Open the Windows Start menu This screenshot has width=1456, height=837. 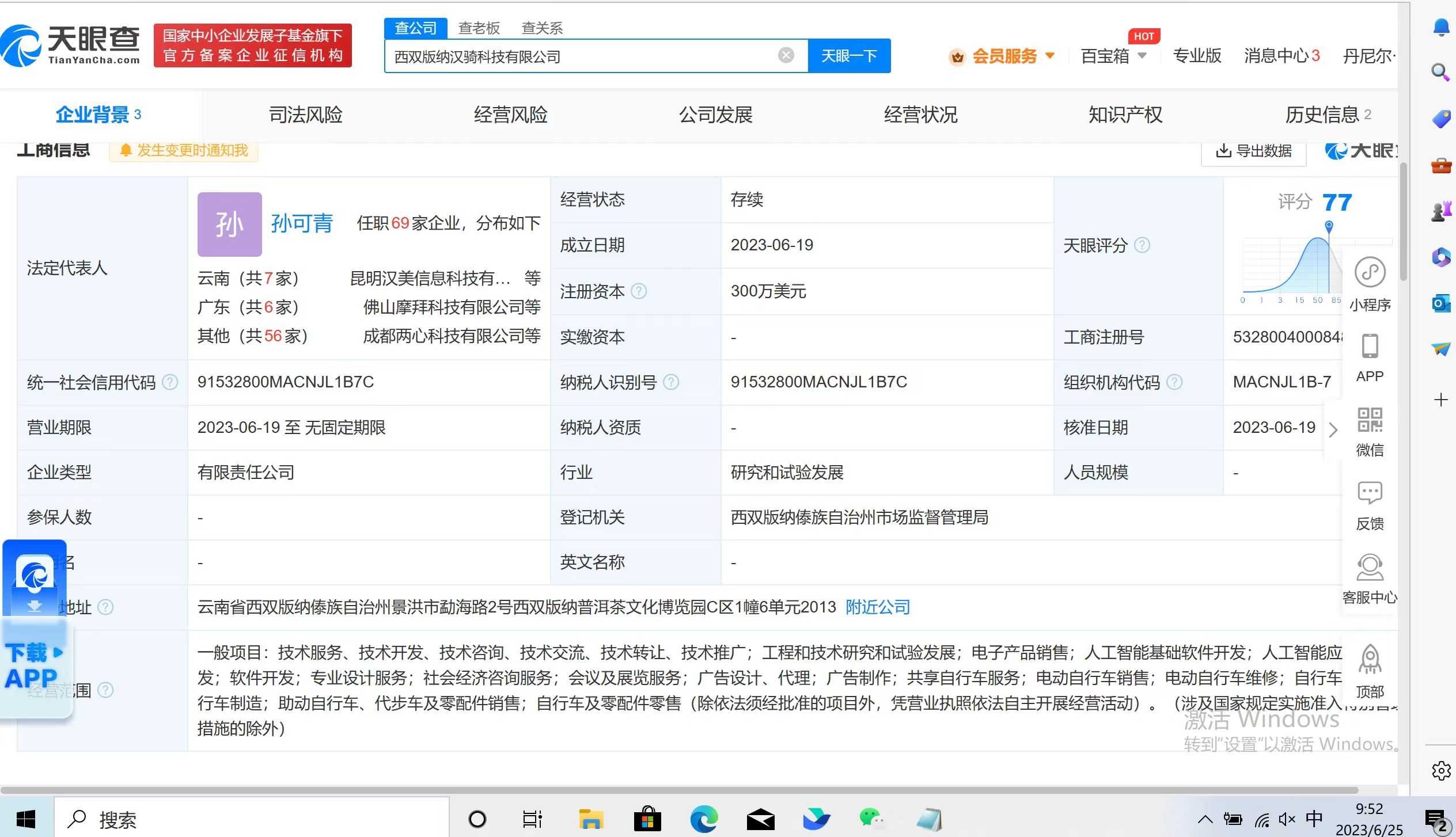25,818
